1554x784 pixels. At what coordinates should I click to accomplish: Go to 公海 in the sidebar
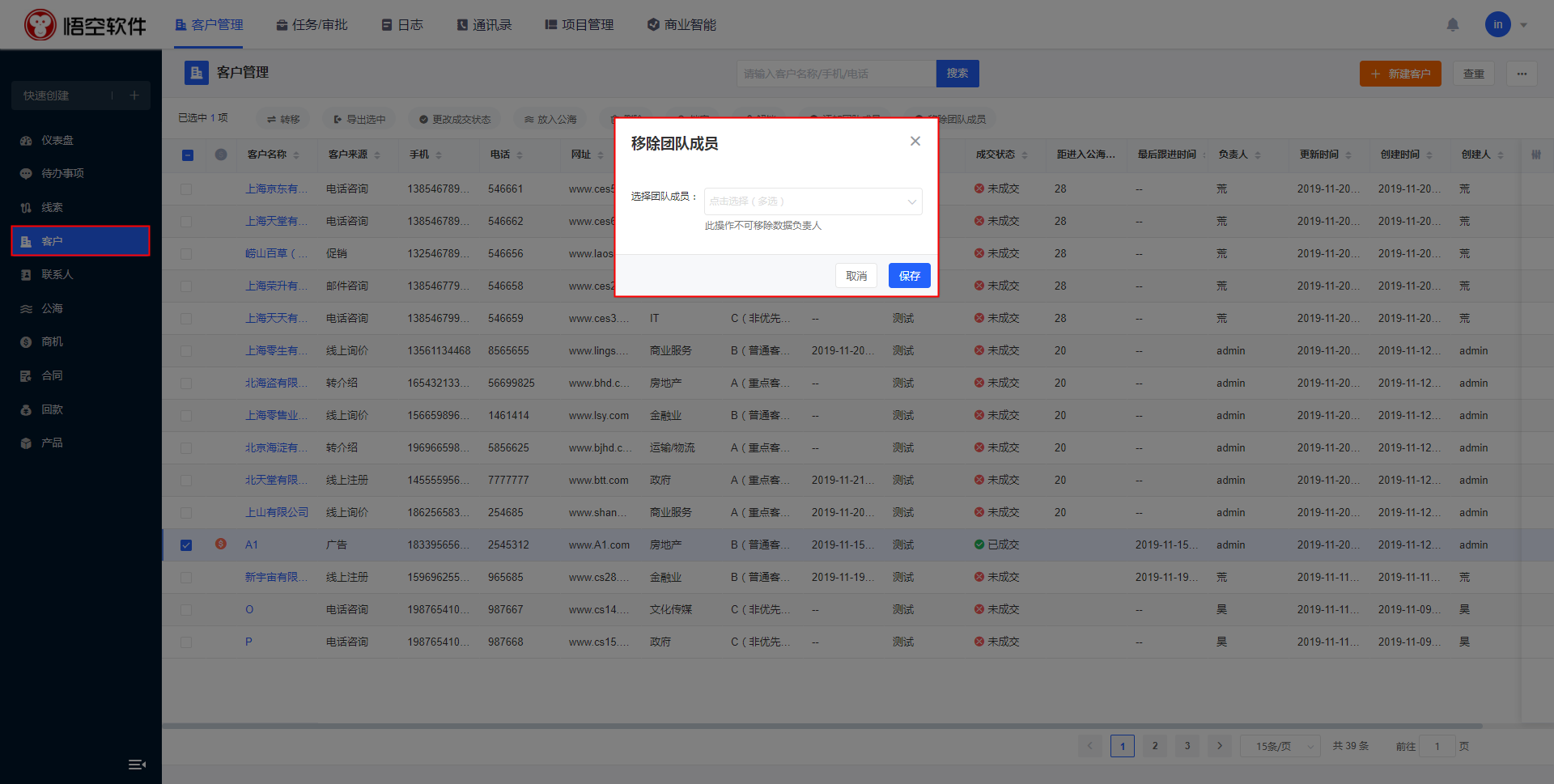tap(52, 308)
